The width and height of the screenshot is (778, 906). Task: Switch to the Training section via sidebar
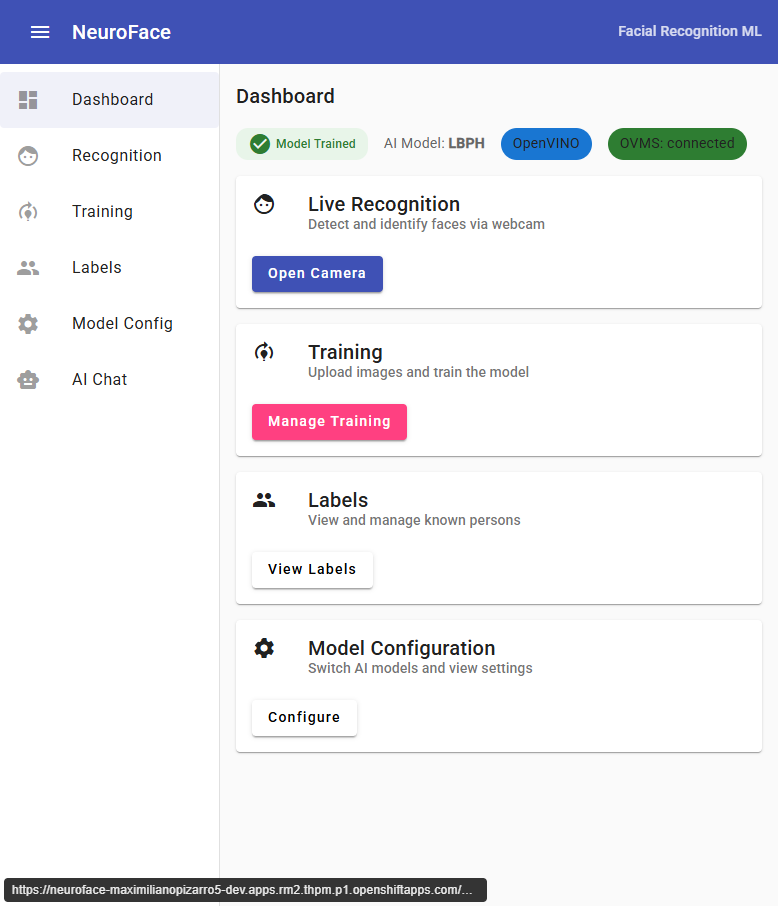(x=103, y=211)
